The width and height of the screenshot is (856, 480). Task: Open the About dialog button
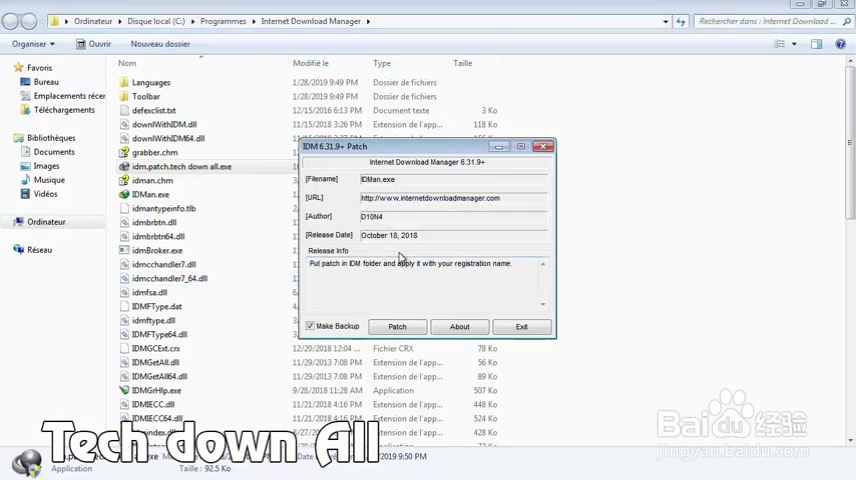[460, 327]
